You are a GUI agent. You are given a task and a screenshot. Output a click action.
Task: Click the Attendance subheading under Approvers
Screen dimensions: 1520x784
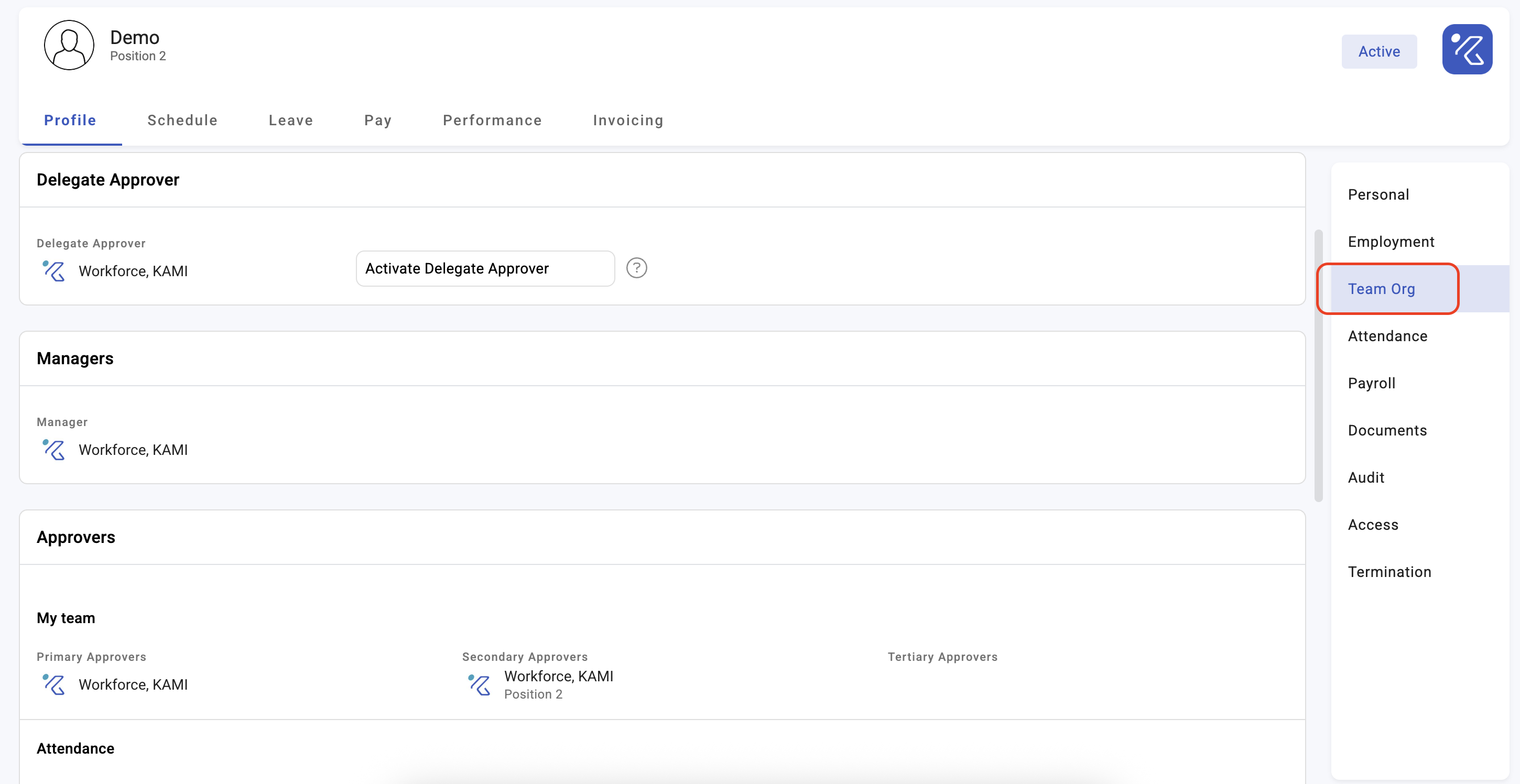point(75,748)
